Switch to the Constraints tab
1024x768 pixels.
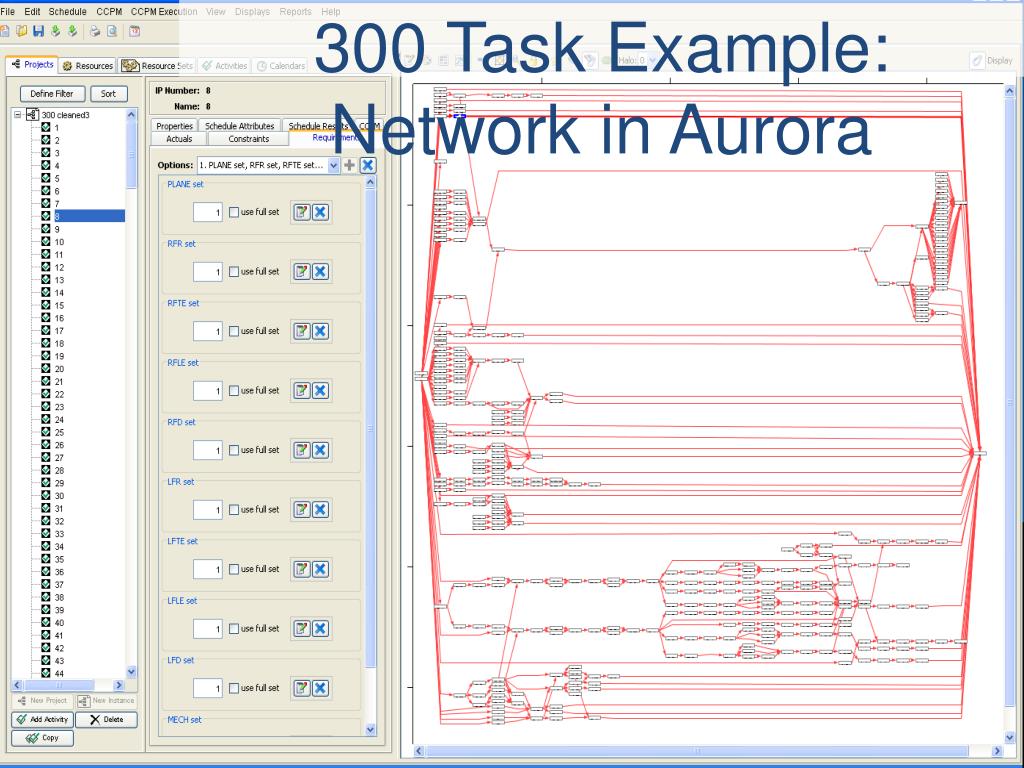248,139
